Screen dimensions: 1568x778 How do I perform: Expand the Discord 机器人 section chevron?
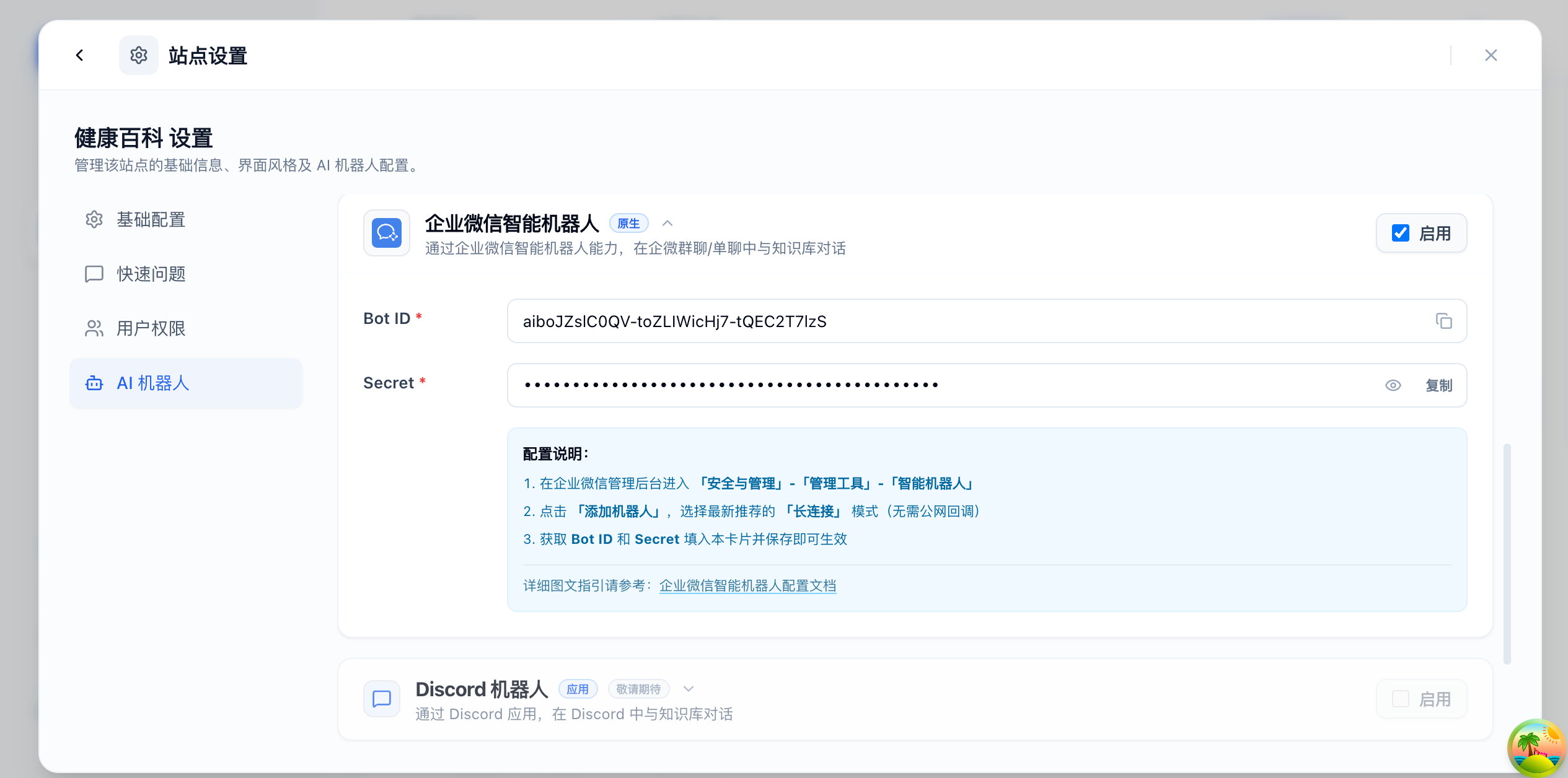click(x=689, y=689)
